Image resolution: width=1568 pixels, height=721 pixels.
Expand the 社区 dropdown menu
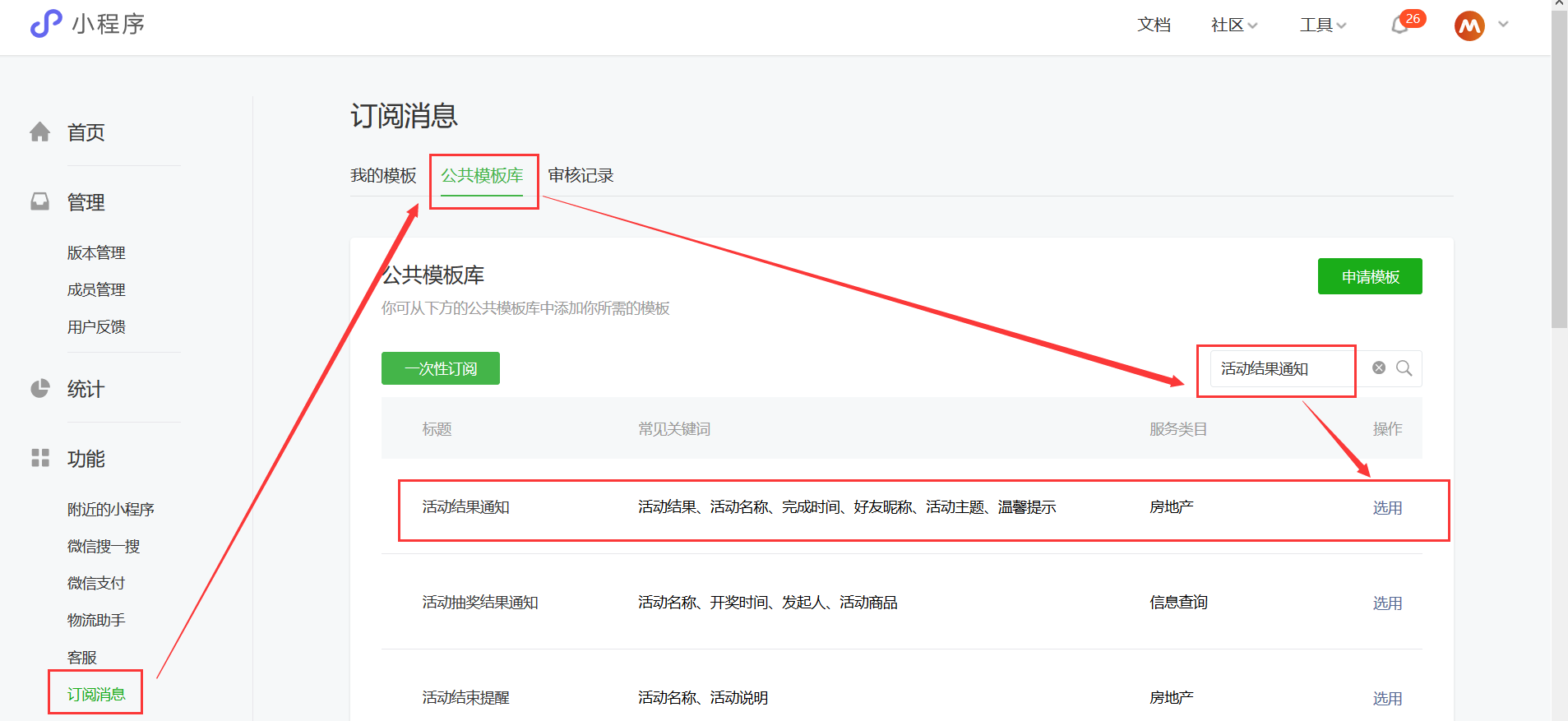pos(1234,25)
